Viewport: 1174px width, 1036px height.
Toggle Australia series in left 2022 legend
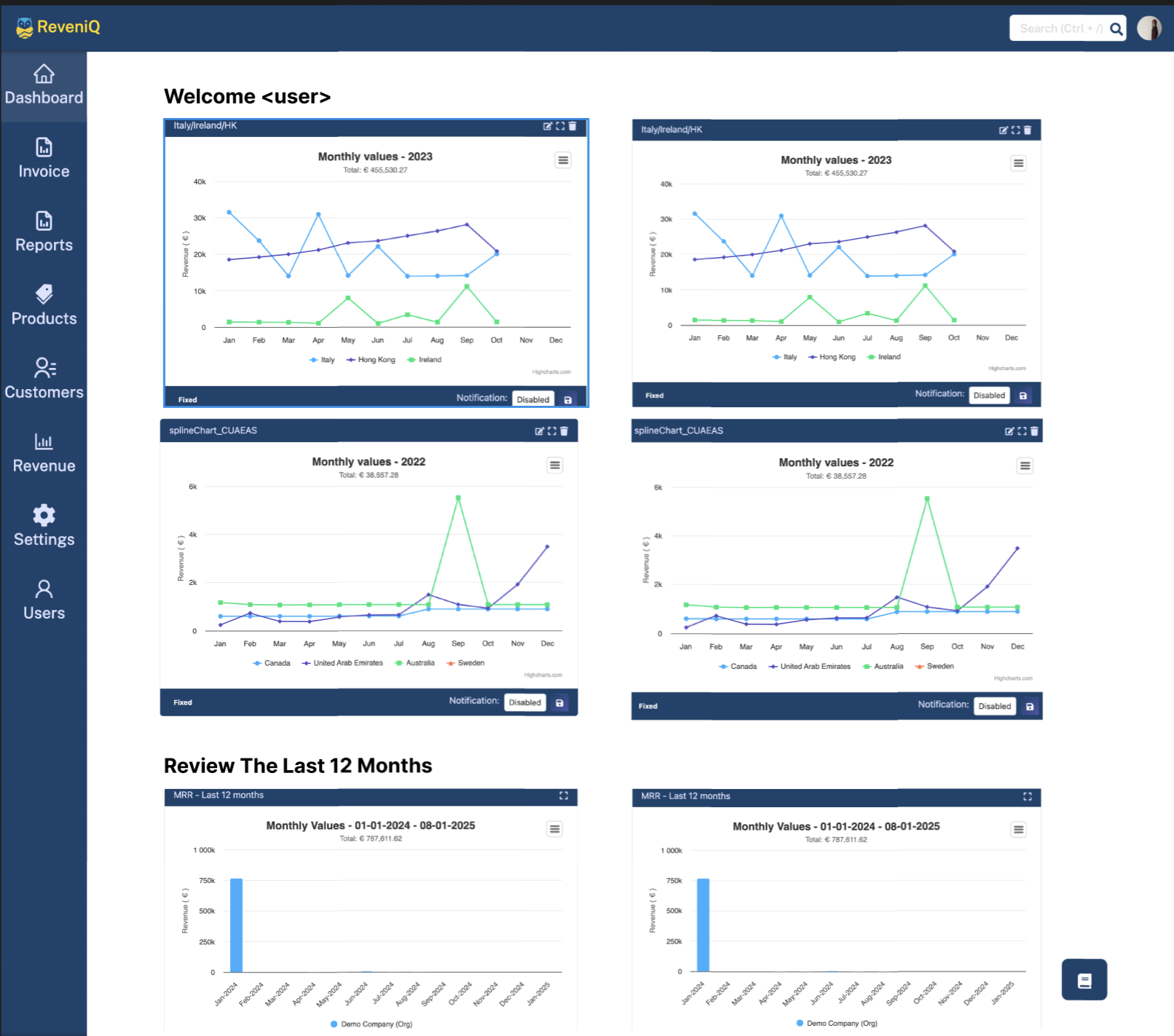(414, 663)
